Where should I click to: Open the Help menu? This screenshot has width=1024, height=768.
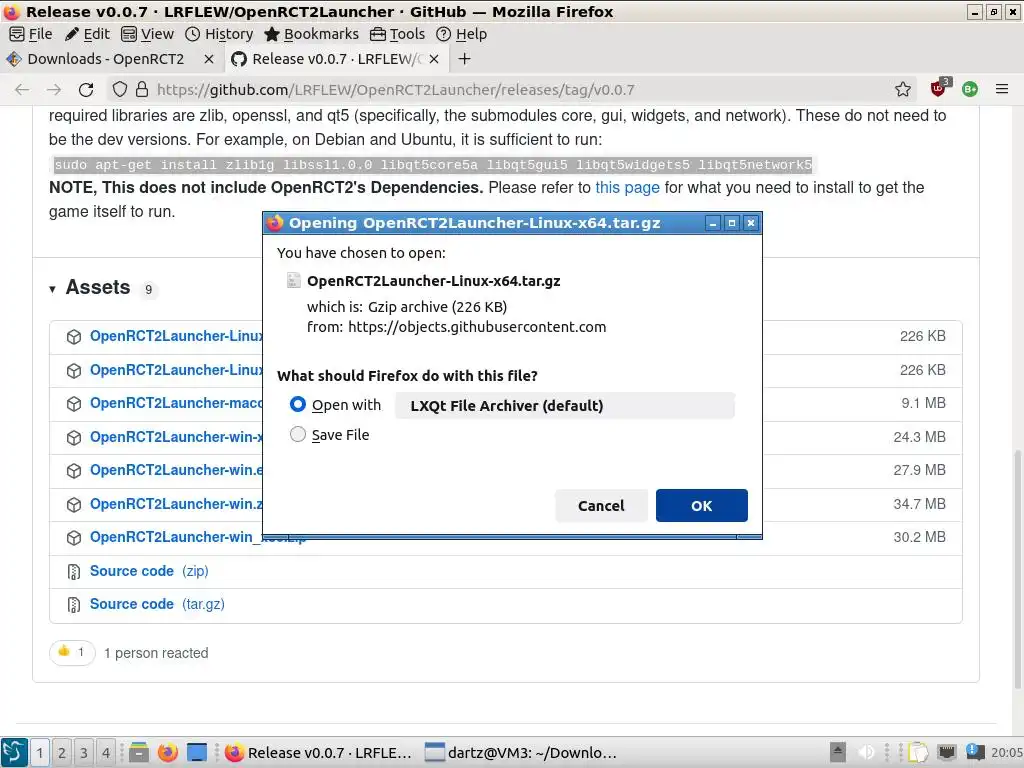click(x=462, y=34)
